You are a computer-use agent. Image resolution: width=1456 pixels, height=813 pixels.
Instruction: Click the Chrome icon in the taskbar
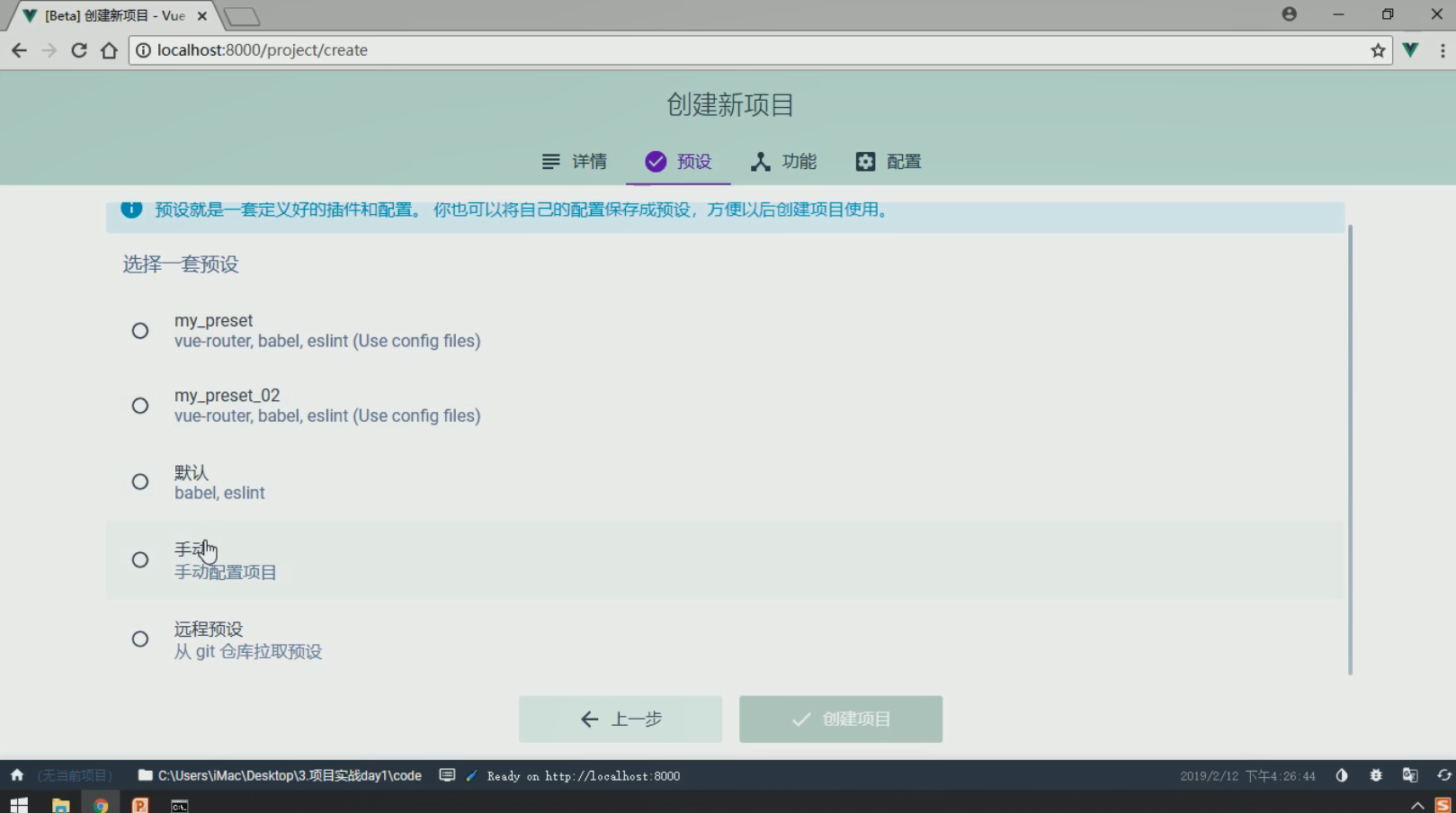coord(101,805)
